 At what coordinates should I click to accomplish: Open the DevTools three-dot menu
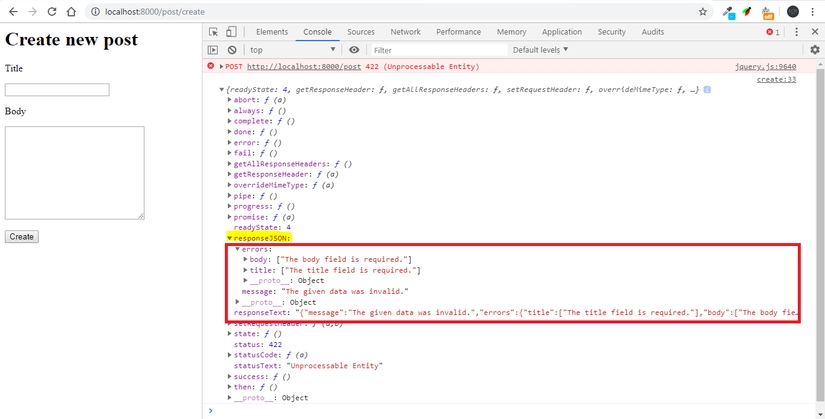point(797,32)
